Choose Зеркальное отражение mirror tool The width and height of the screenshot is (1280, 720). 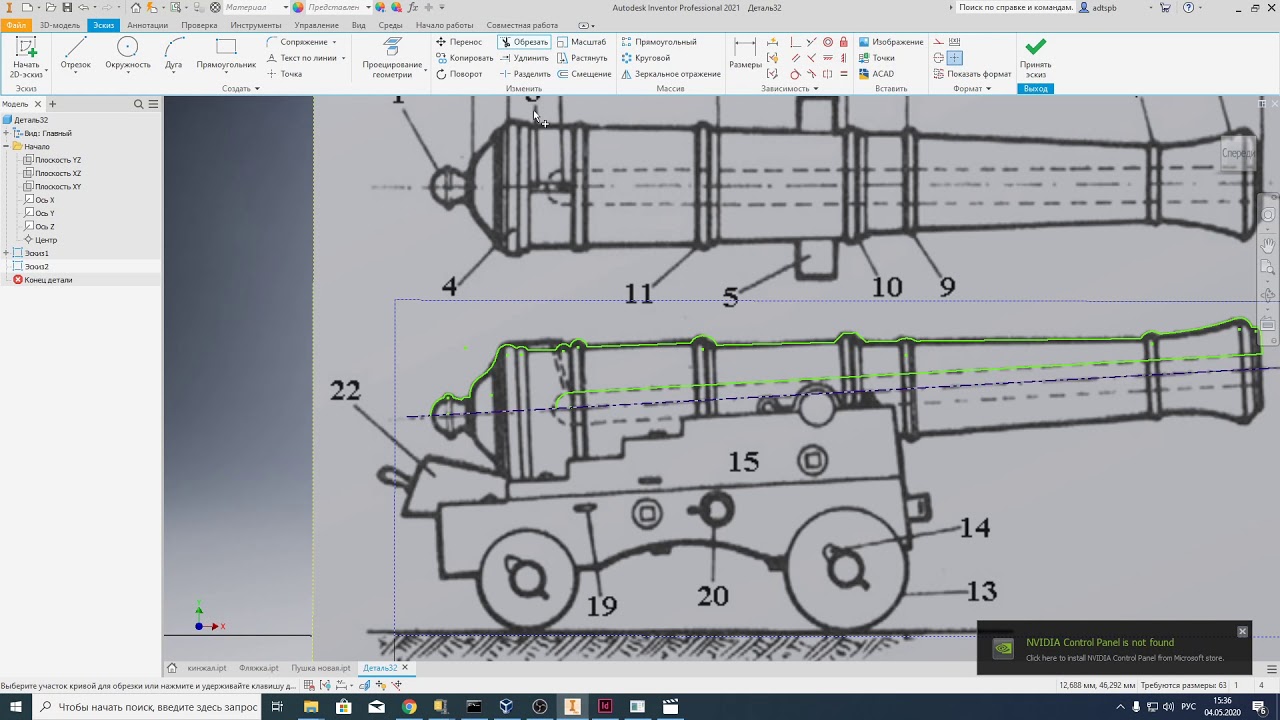click(x=671, y=74)
